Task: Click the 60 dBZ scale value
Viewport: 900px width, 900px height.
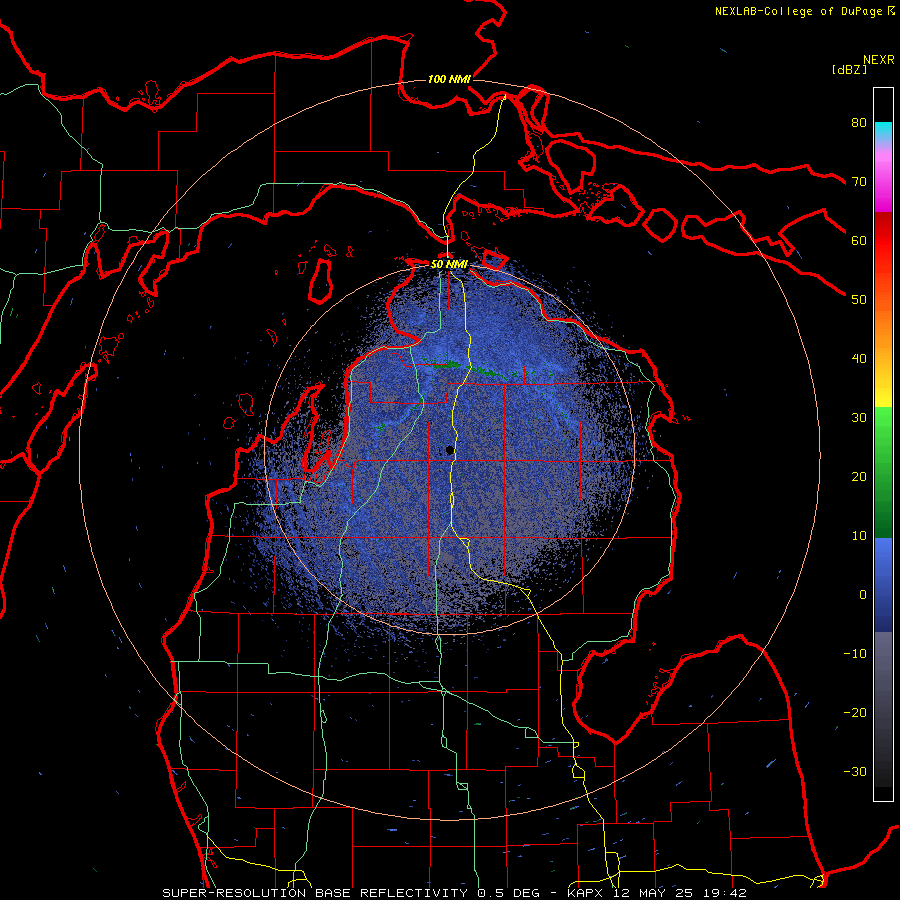Action: [x=859, y=241]
